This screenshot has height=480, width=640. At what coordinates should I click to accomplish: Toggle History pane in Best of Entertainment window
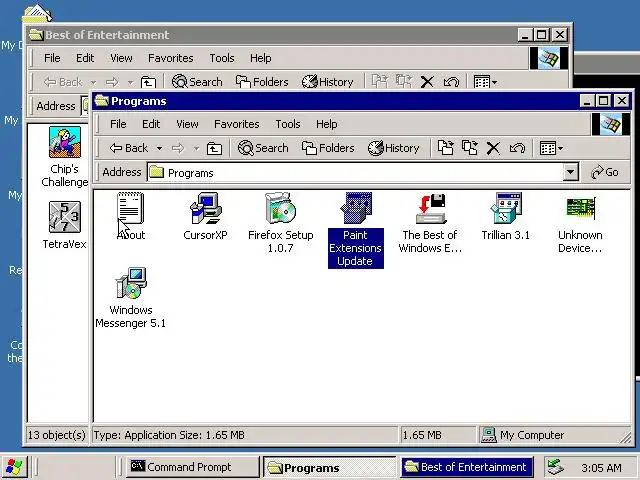pos(327,82)
